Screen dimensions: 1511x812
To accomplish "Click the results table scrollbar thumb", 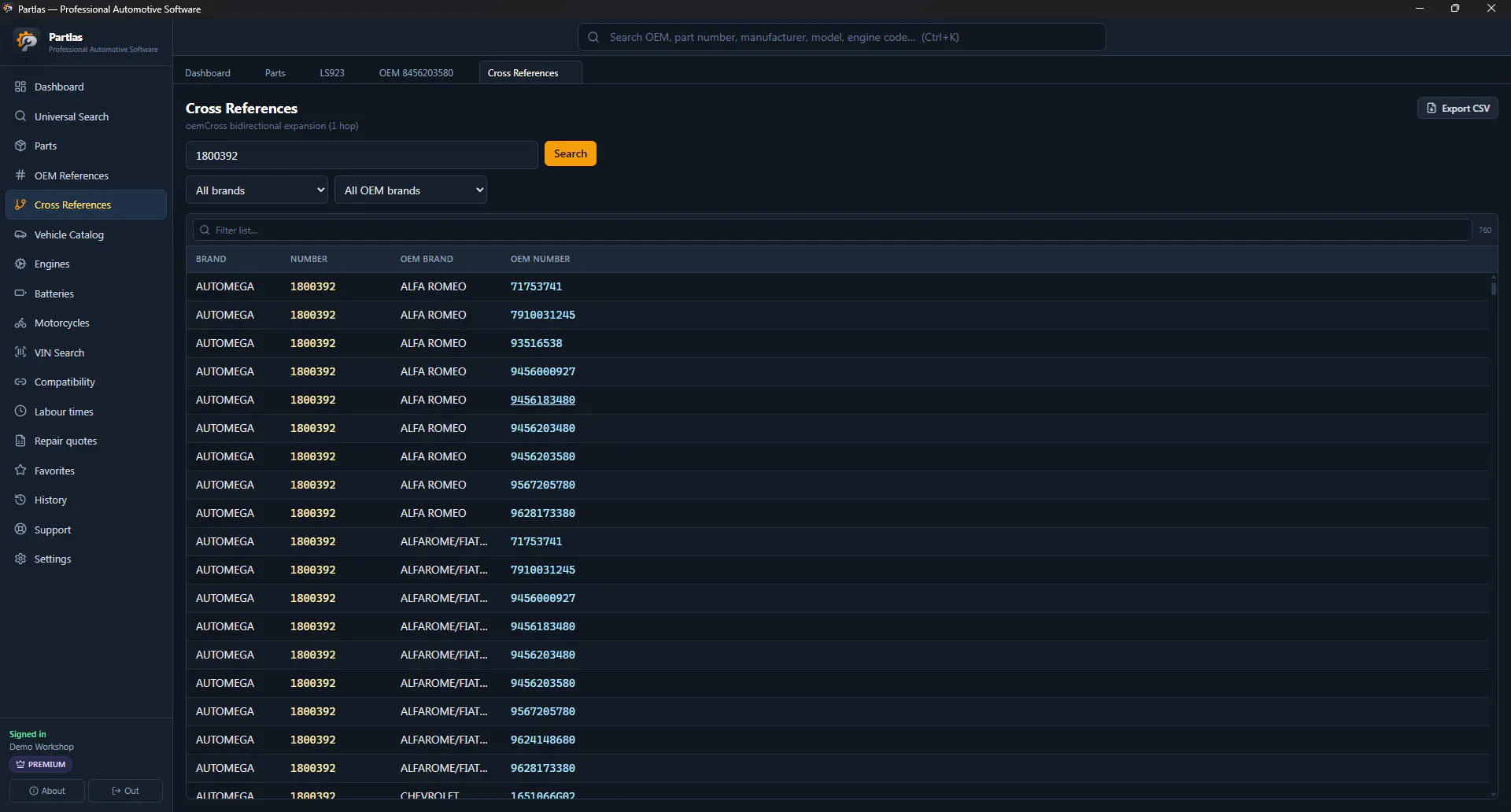I will tap(1494, 288).
